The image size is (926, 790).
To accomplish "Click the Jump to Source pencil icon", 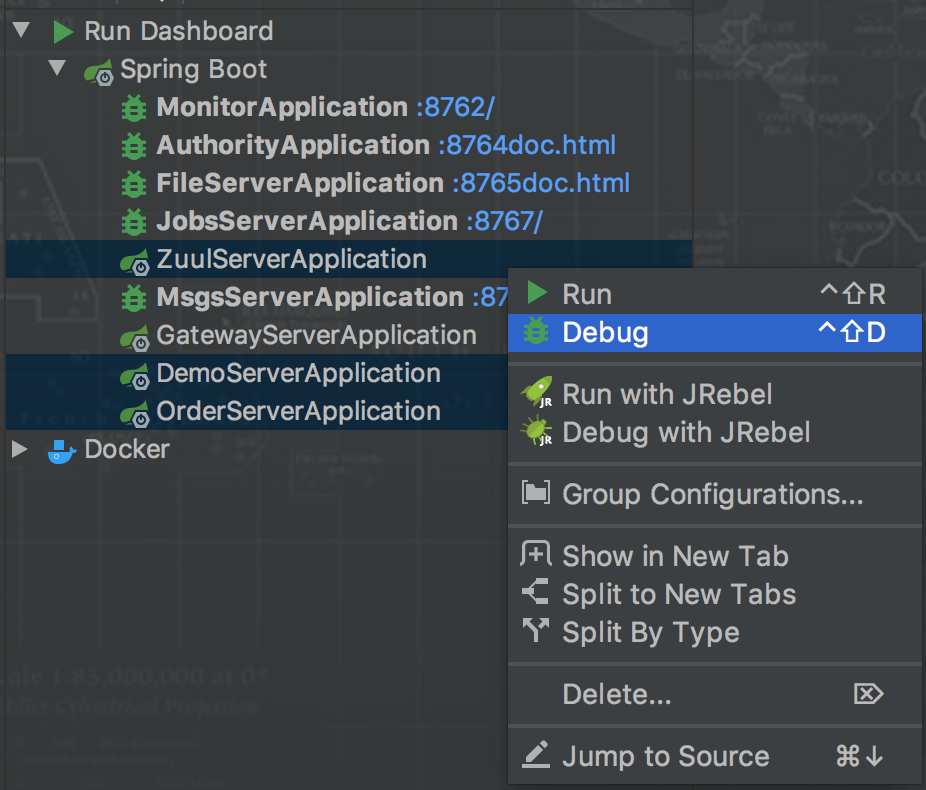I will [536, 754].
